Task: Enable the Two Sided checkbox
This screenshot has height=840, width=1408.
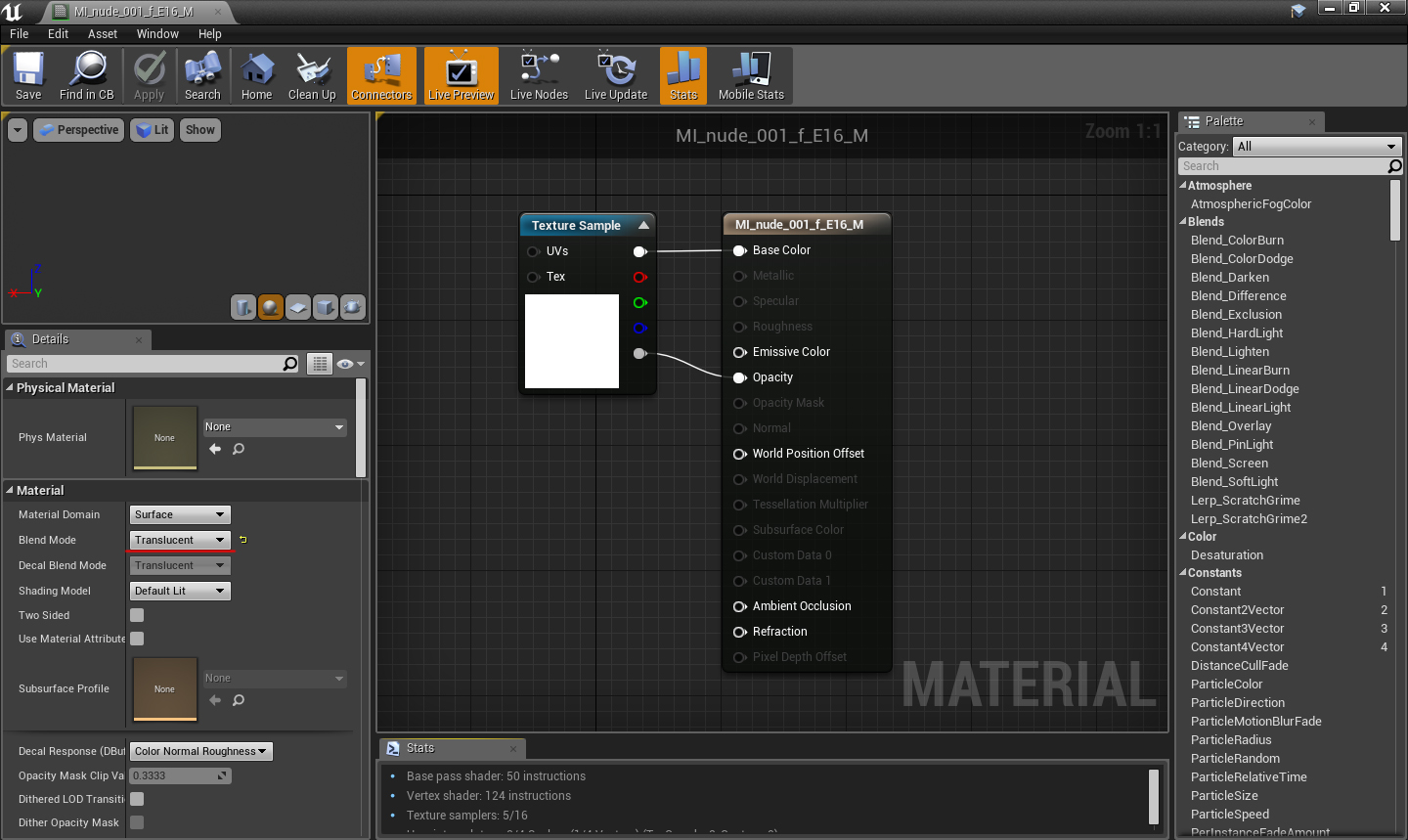Action: coord(137,615)
